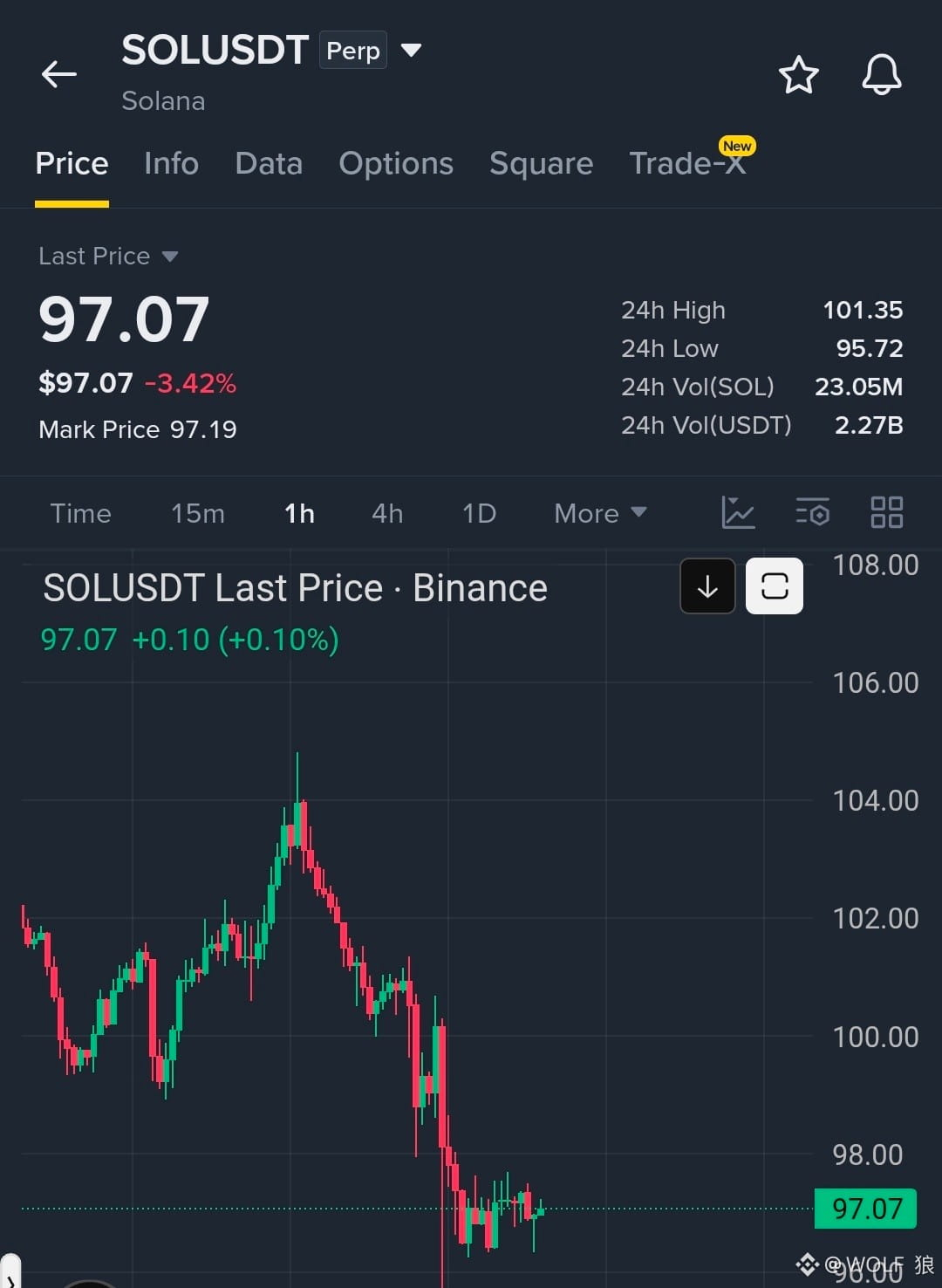The width and height of the screenshot is (942, 1288).
Task: Select the 4h chart interval
Action: pyautogui.click(x=387, y=513)
